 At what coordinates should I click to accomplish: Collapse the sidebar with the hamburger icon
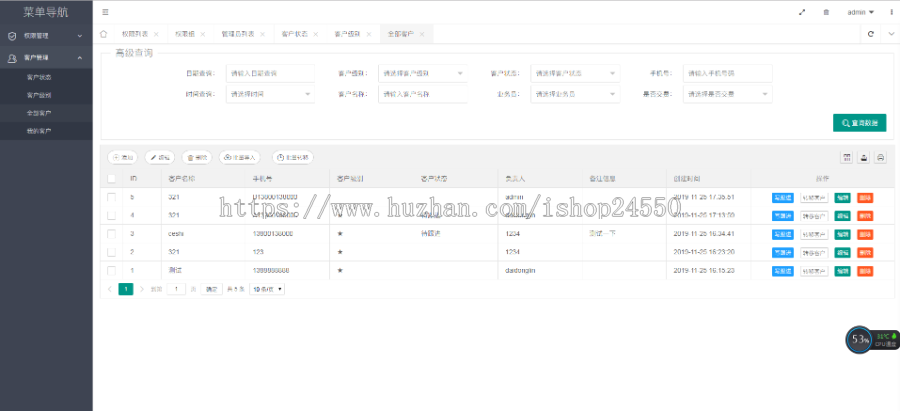pyautogui.click(x=105, y=12)
